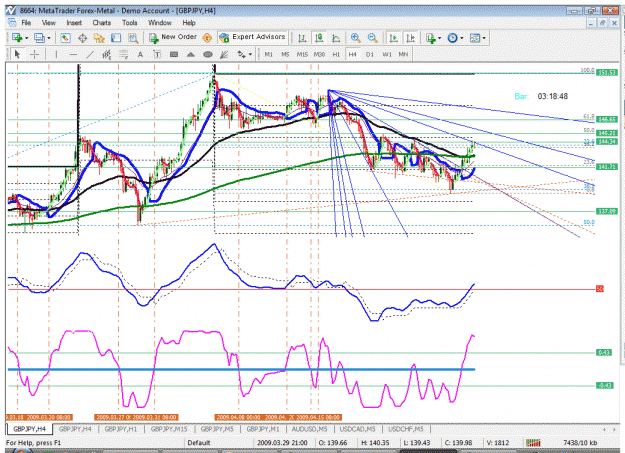Image resolution: width=625 pixels, height=453 pixels.
Task: Toggle Auto Scroll chart icon
Action: click(x=393, y=38)
